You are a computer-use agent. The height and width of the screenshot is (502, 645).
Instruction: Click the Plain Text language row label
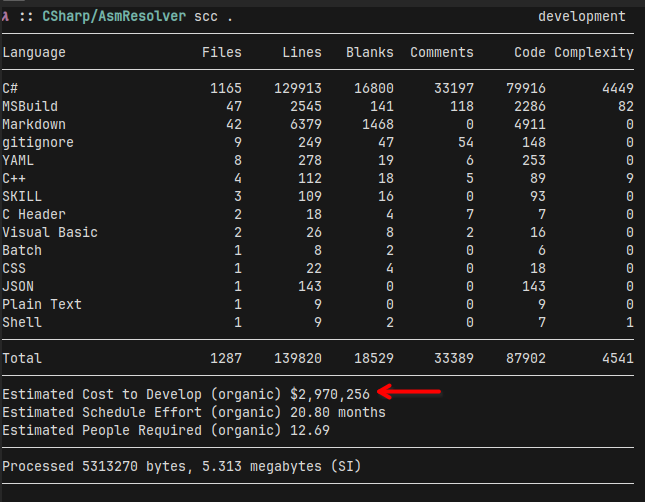(42, 305)
